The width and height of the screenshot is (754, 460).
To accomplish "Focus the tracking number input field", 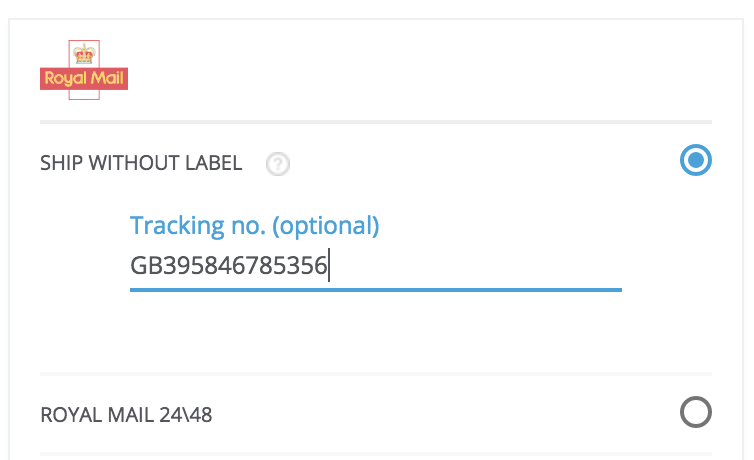I will click(x=376, y=266).
